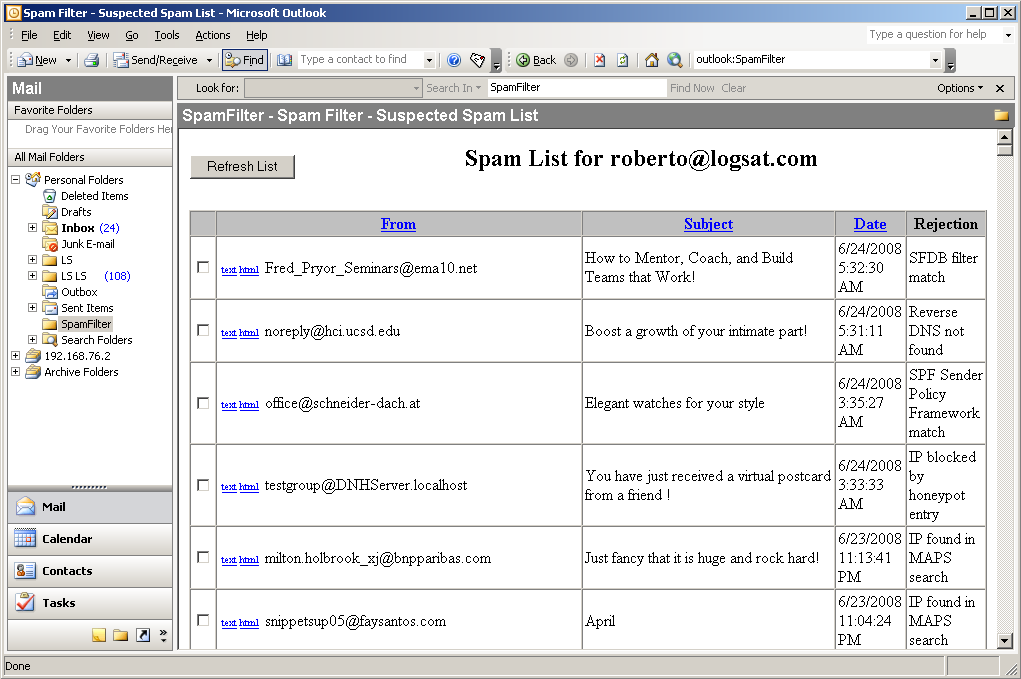This screenshot has width=1021, height=679.
Task: Click the Back arrow icon
Action: click(x=523, y=60)
